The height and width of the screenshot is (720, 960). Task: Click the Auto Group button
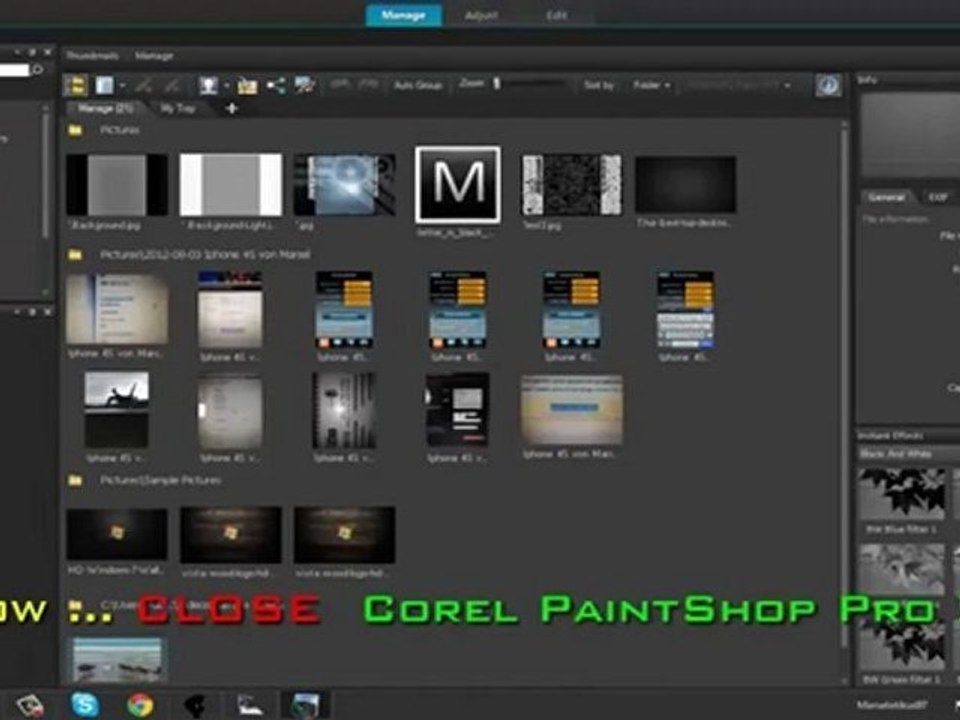[418, 85]
